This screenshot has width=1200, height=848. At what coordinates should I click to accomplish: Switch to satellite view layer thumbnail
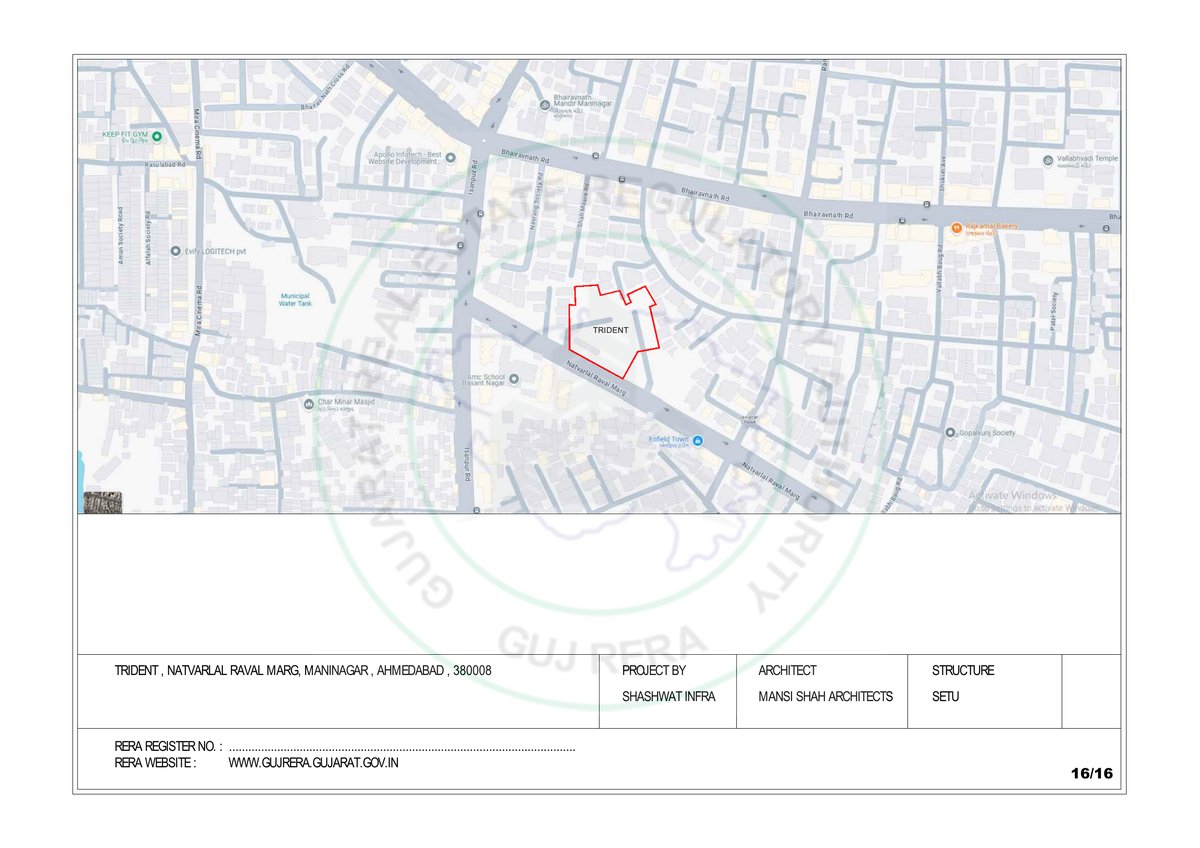coord(102,502)
